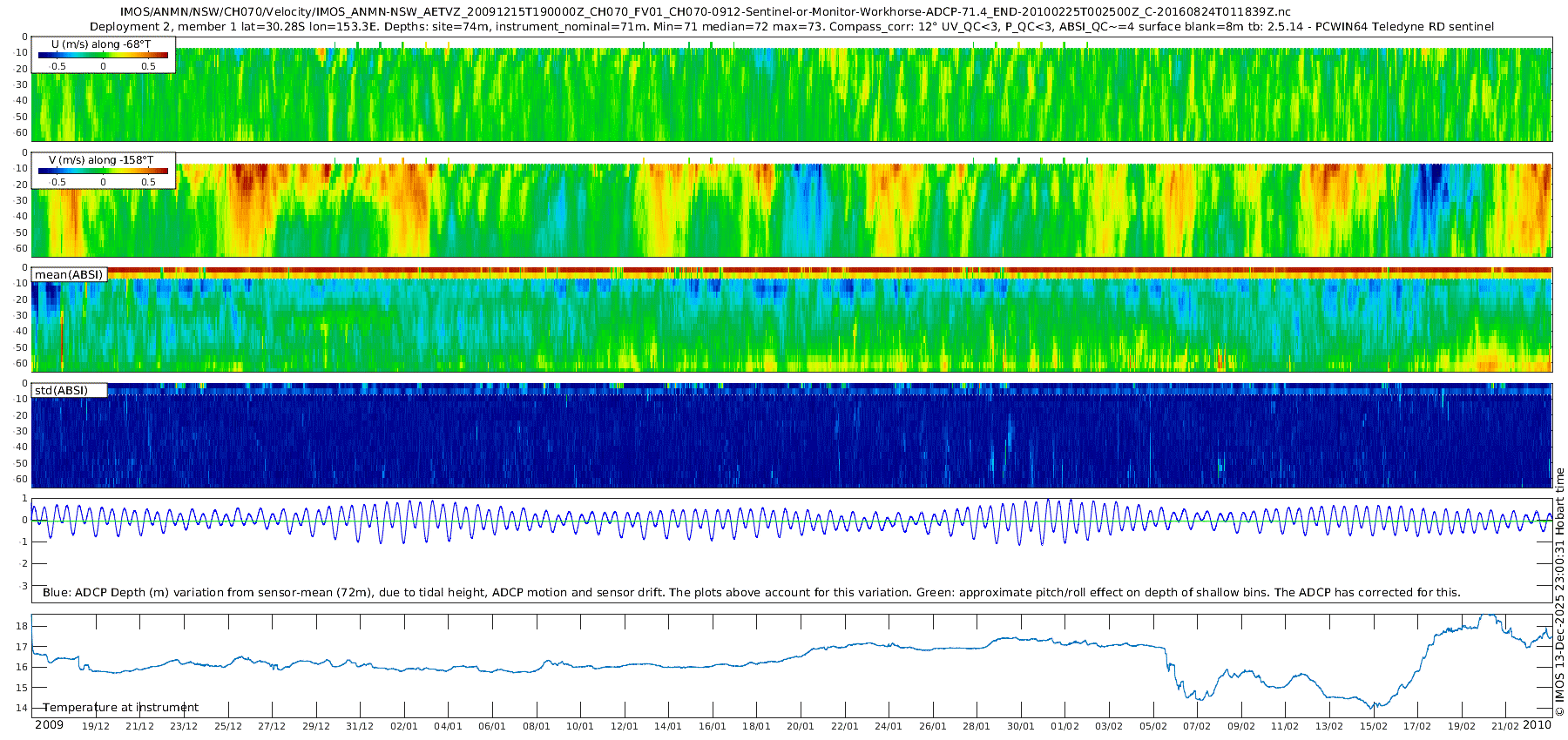Click the 'Temperature at instrument' label

point(121,708)
